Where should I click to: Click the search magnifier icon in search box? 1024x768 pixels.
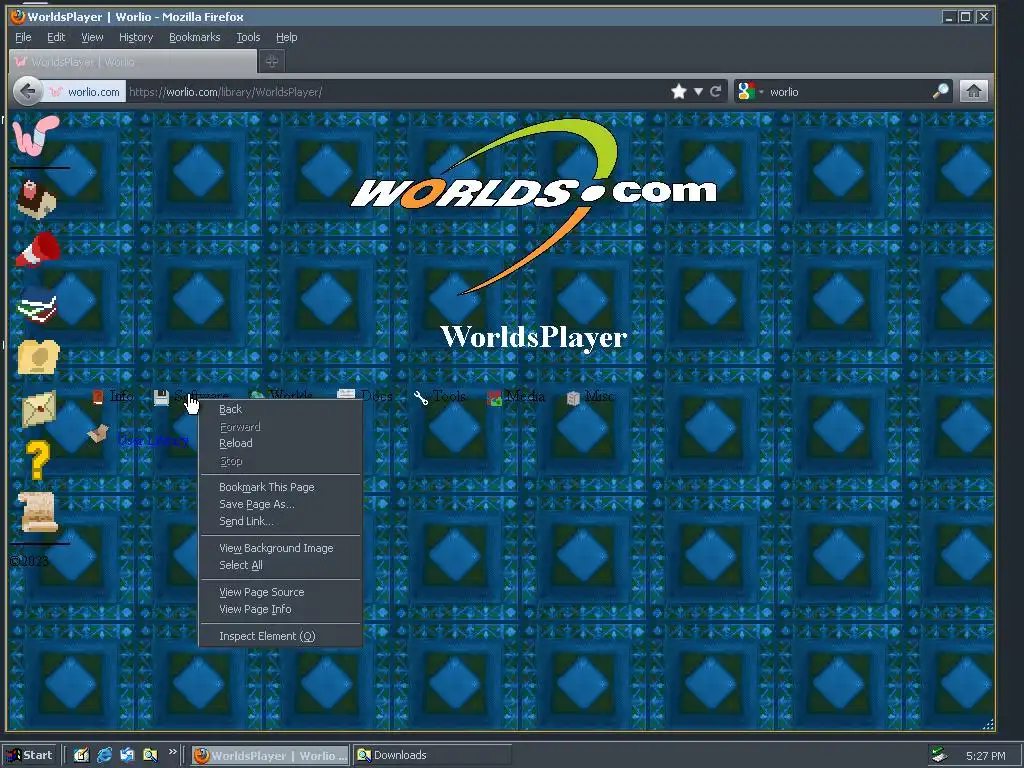click(940, 91)
